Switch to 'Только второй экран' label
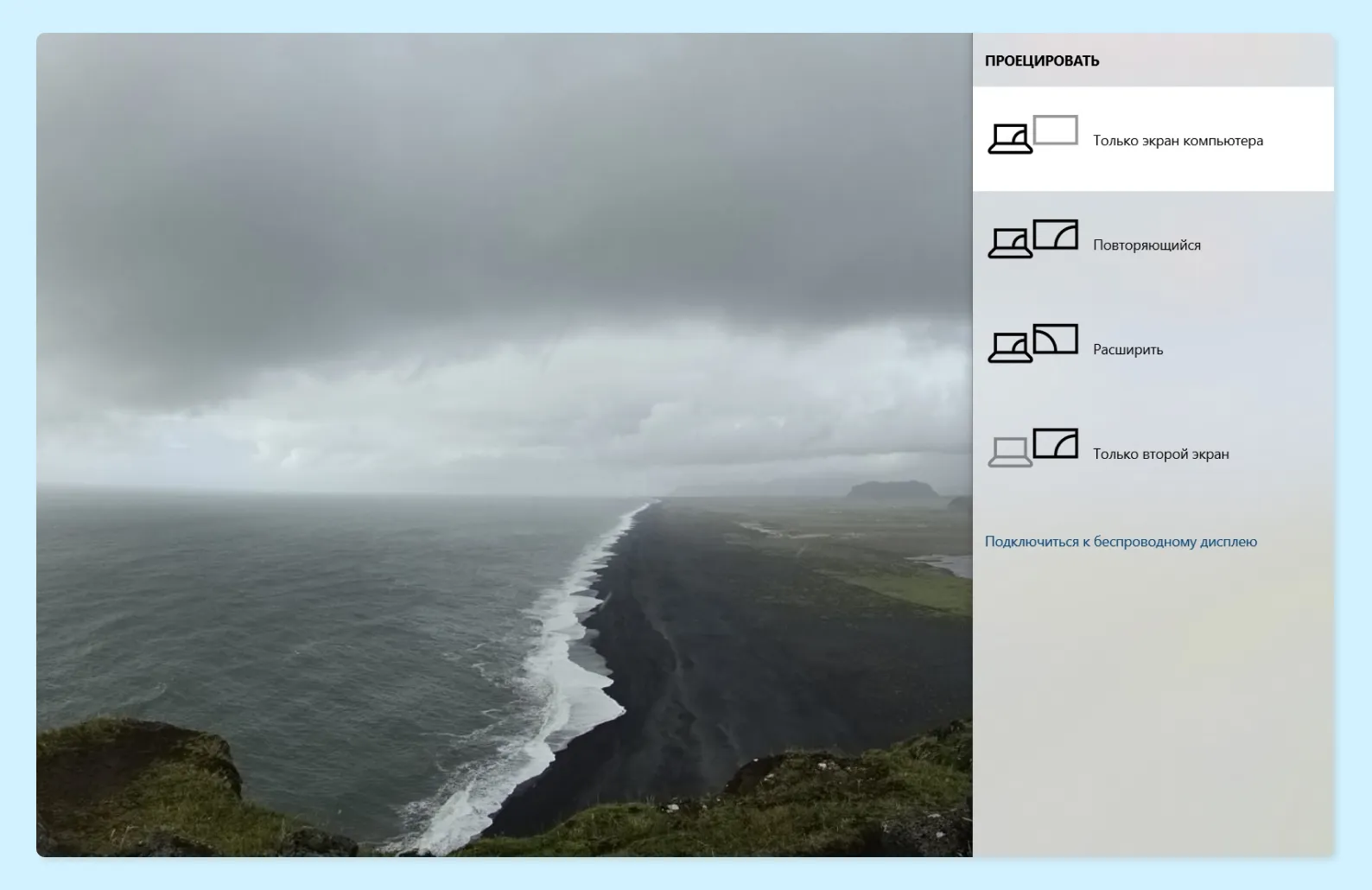Viewport: 1372px width, 890px height. click(1160, 455)
